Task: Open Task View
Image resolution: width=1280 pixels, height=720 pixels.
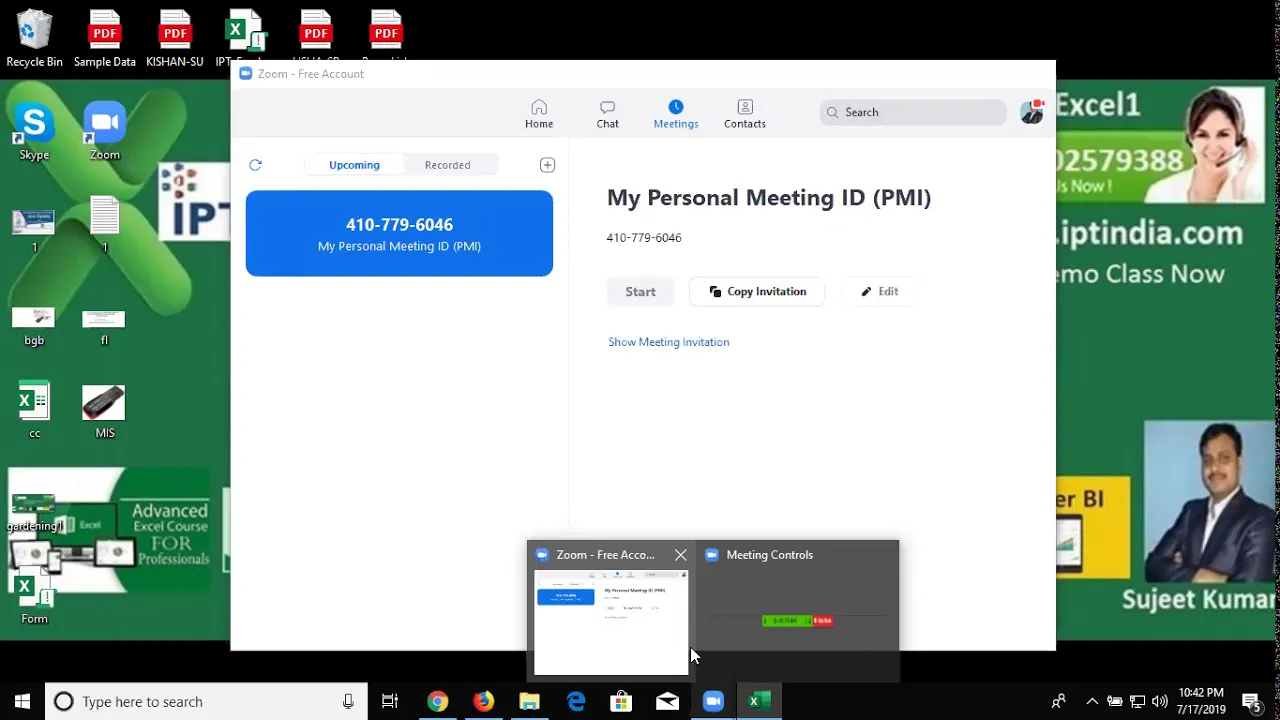Action: pyautogui.click(x=390, y=701)
